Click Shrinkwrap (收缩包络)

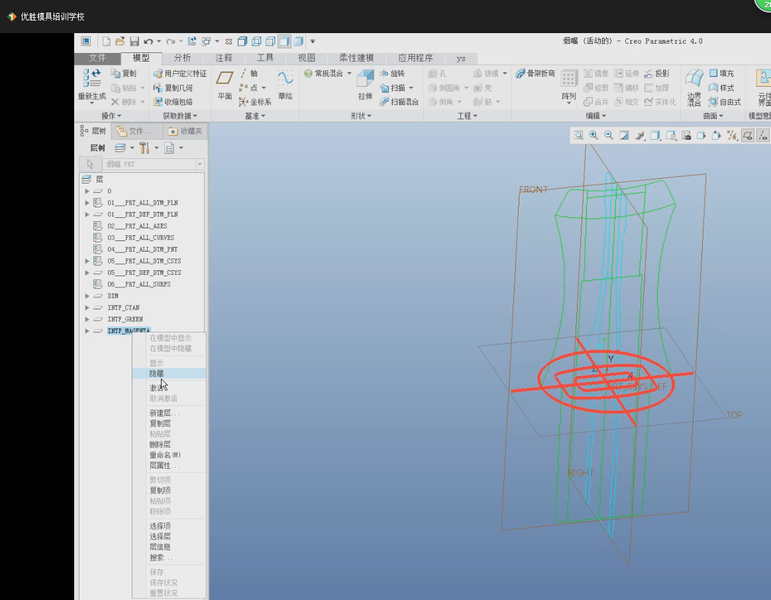(173, 102)
